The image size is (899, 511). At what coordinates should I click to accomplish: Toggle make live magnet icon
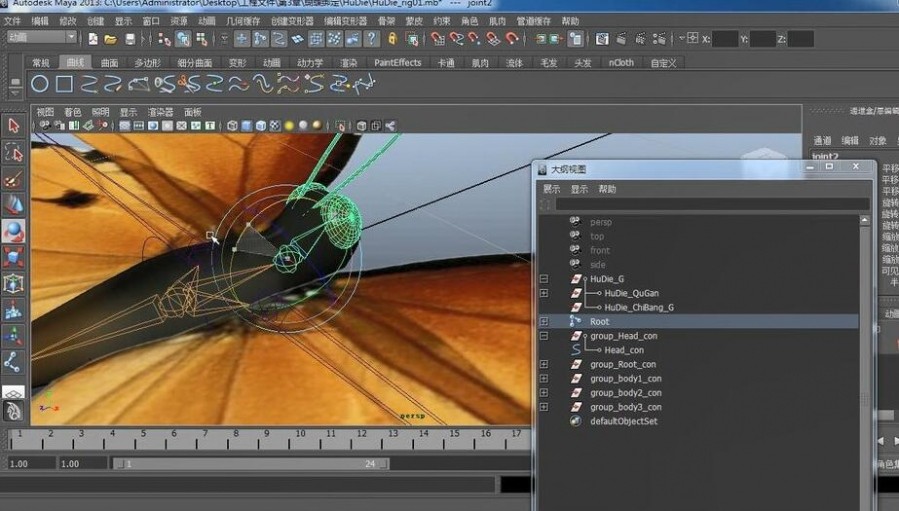pyautogui.click(x=512, y=39)
